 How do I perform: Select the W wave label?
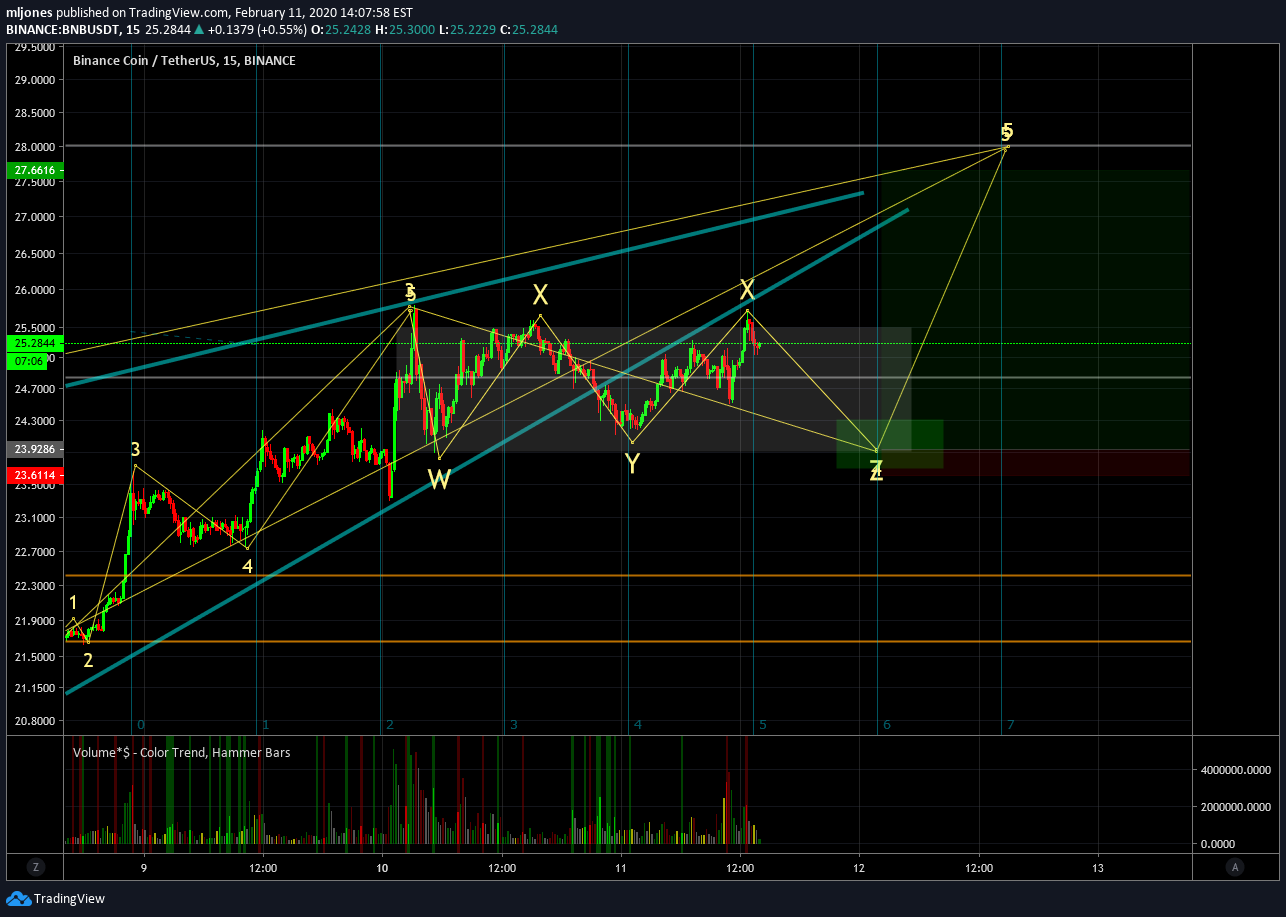[x=439, y=480]
